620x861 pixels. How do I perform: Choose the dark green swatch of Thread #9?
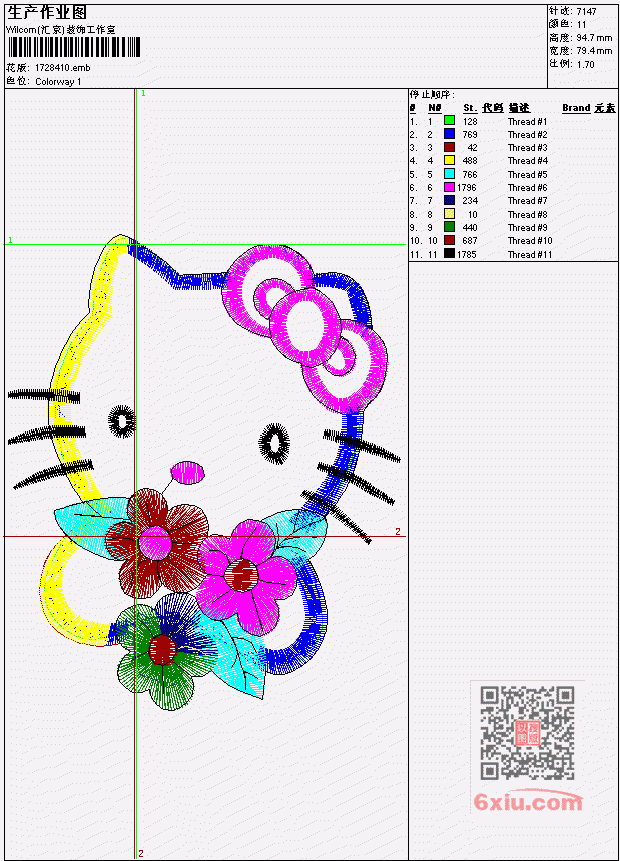pos(449,227)
